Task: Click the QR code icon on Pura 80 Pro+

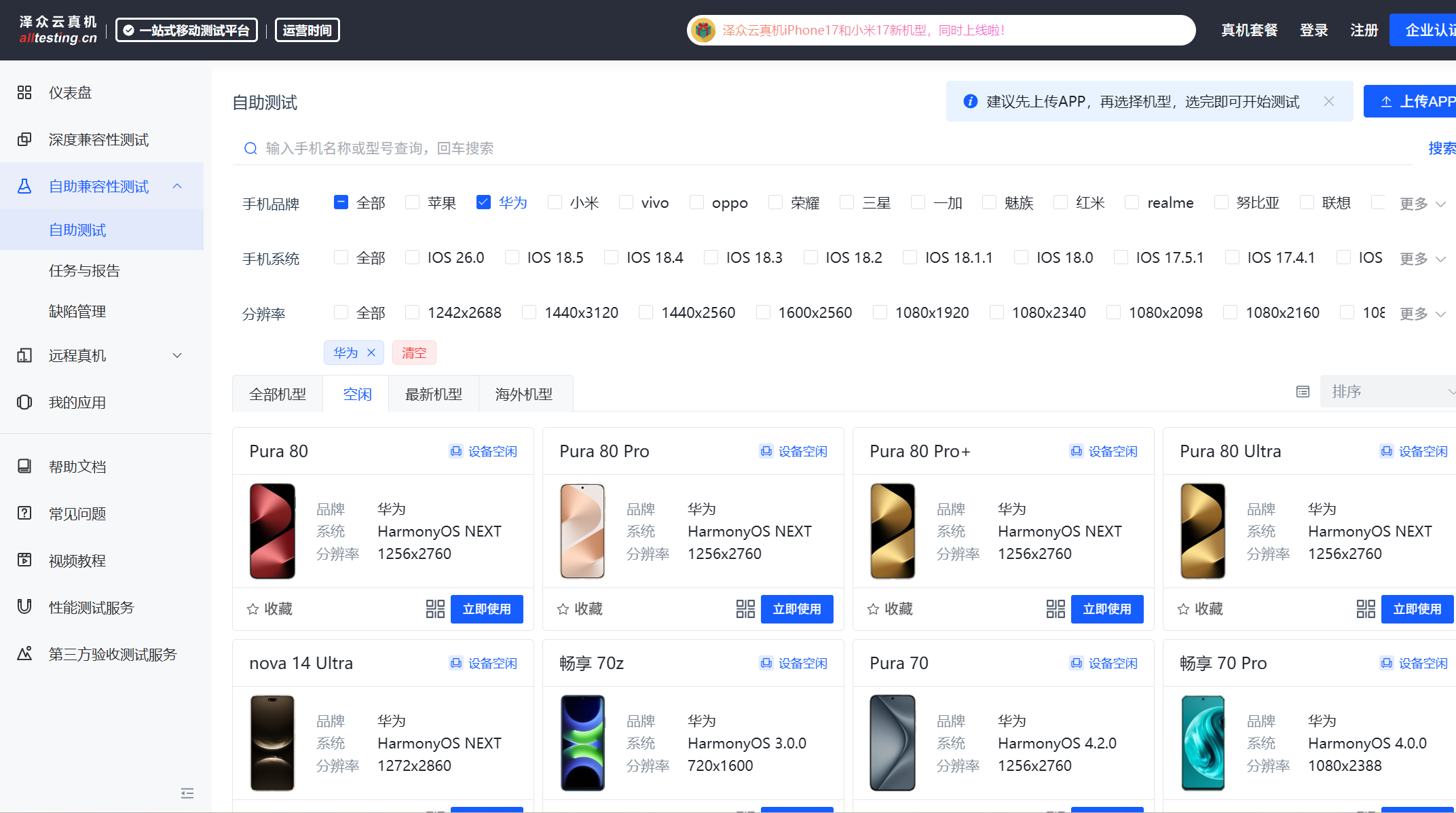Action: 1056,609
